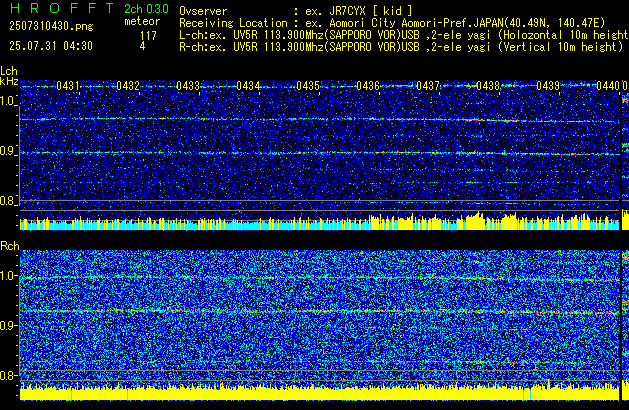
Task: Click the Lch 0.9 kHz axis label
Action: [x=9, y=151]
